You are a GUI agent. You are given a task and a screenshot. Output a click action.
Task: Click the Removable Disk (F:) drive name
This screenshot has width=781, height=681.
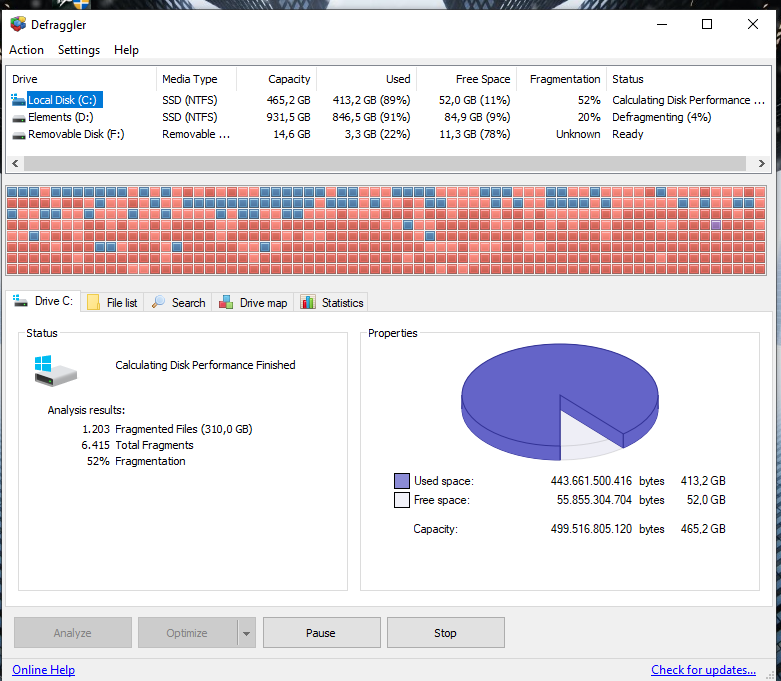pyautogui.click(x=76, y=134)
